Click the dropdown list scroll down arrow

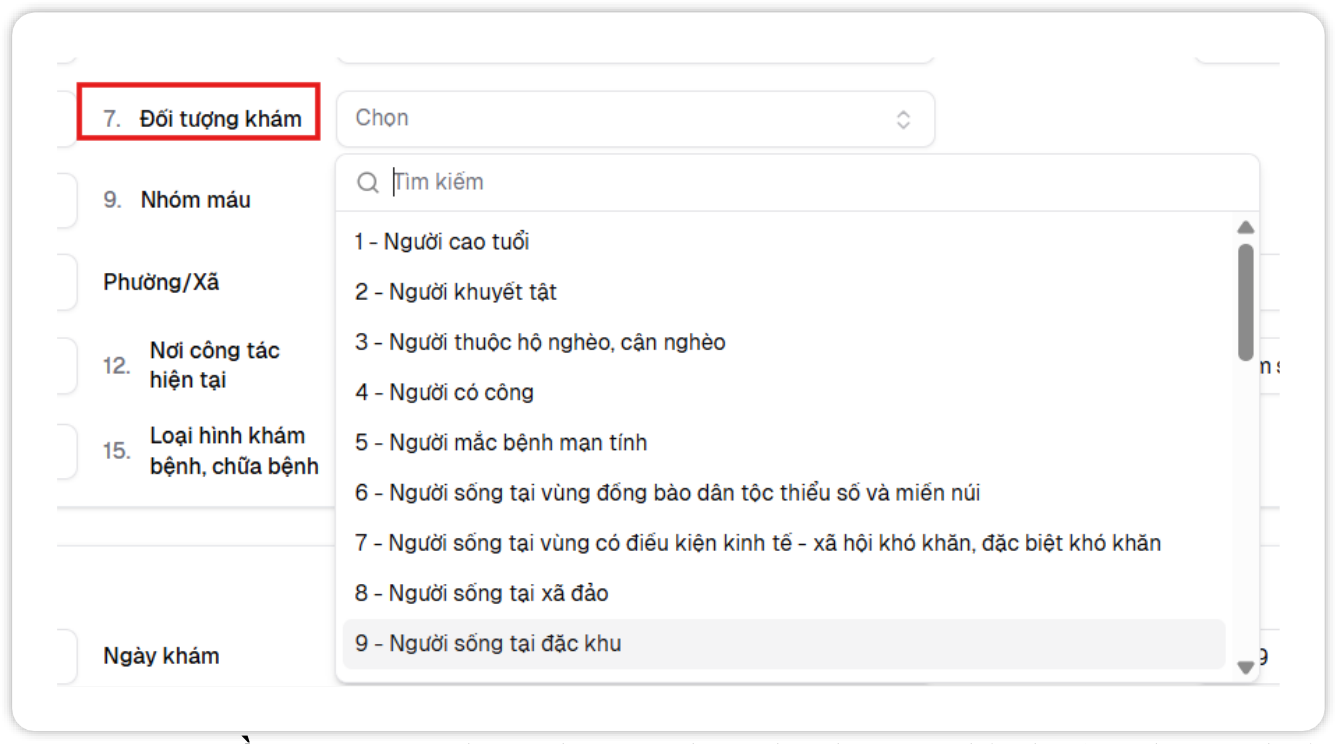[x=1246, y=667]
